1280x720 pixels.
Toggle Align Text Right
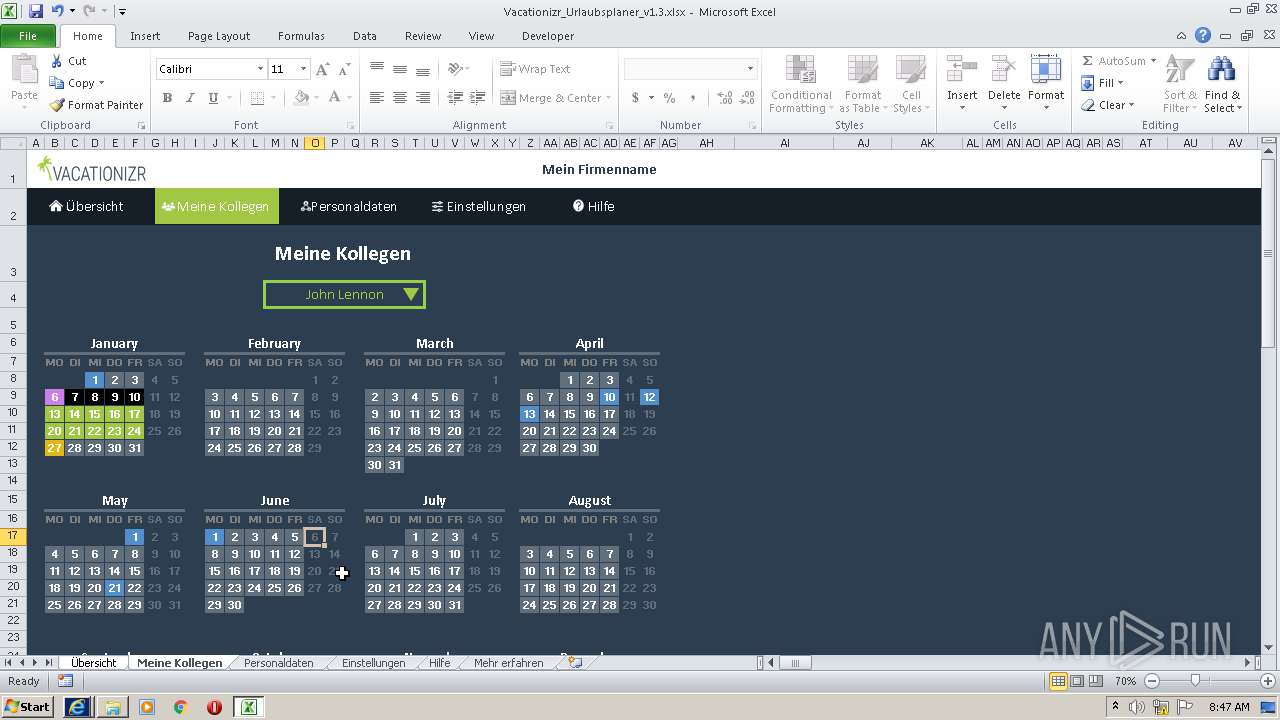click(x=423, y=98)
